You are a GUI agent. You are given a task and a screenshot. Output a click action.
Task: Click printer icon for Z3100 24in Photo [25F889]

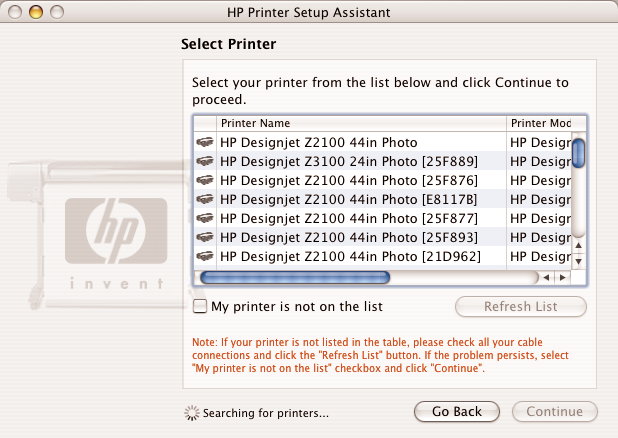pos(205,161)
